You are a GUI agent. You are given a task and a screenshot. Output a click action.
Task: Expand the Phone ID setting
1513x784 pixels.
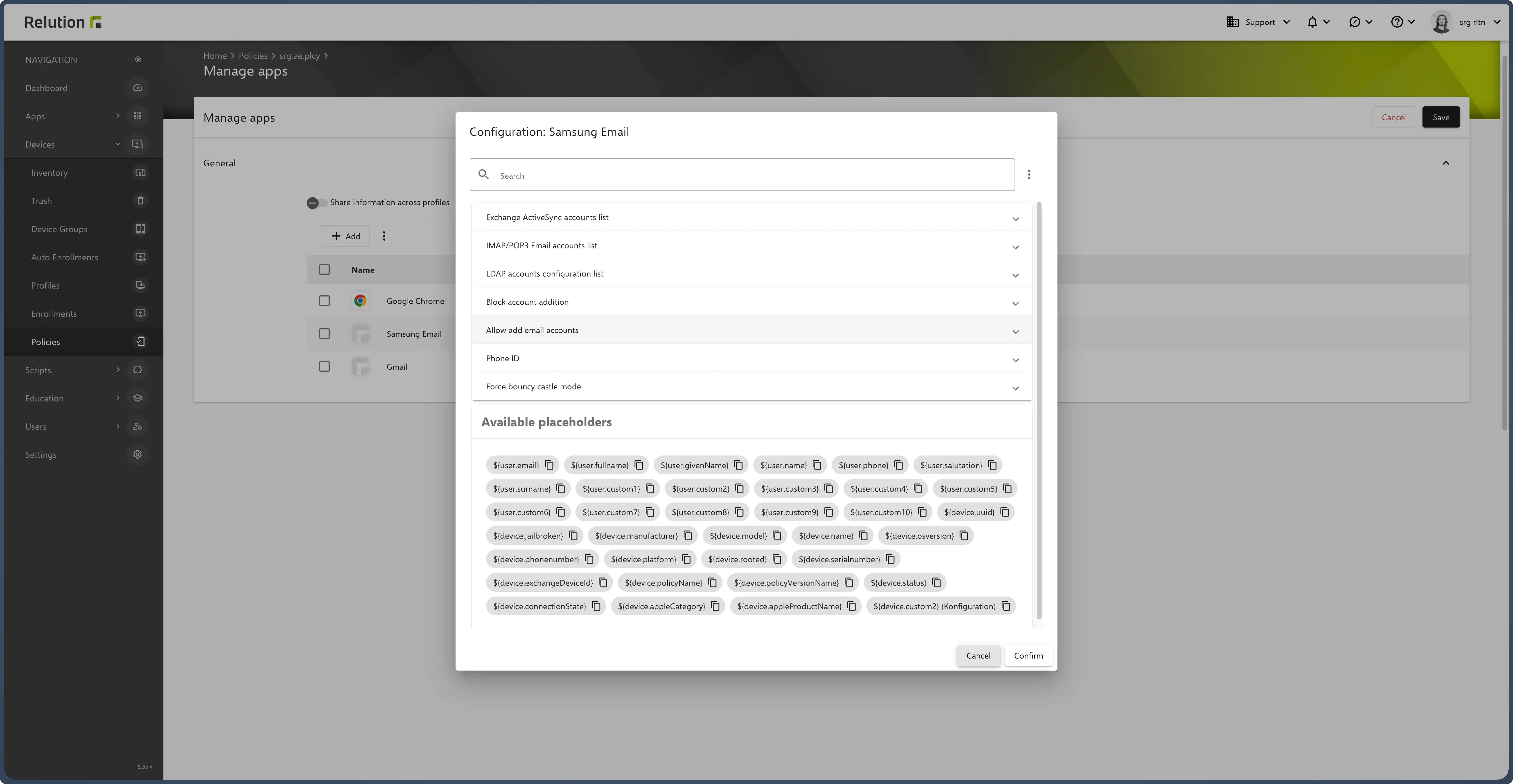(x=752, y=359)
